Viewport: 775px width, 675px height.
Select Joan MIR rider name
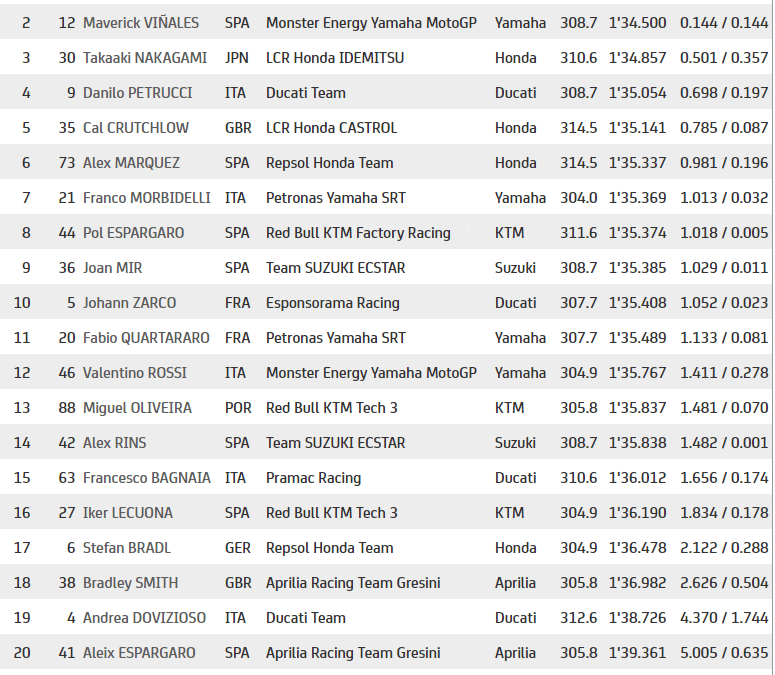click(113, 268)
